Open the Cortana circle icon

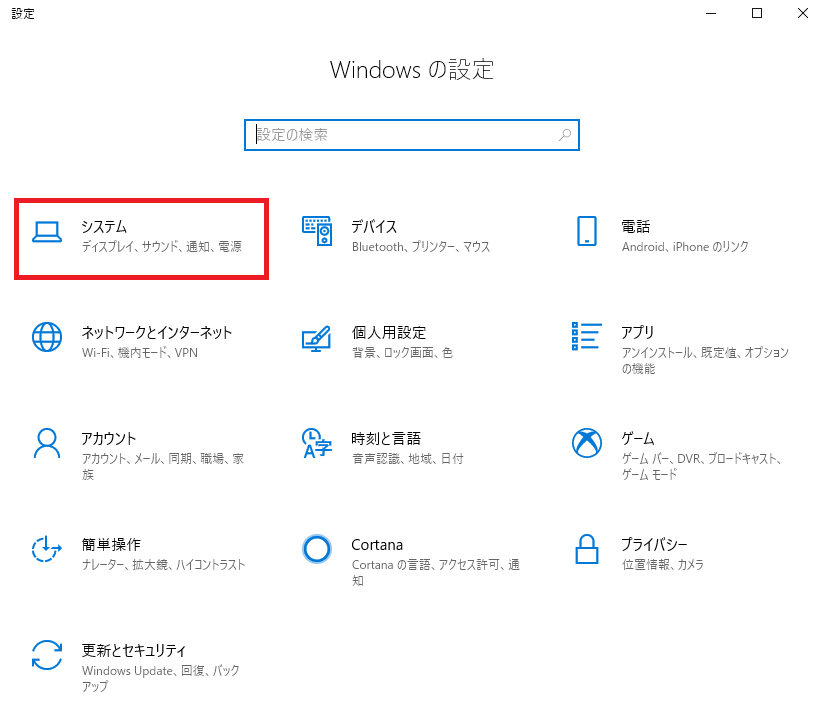click(x=317, y=549)
